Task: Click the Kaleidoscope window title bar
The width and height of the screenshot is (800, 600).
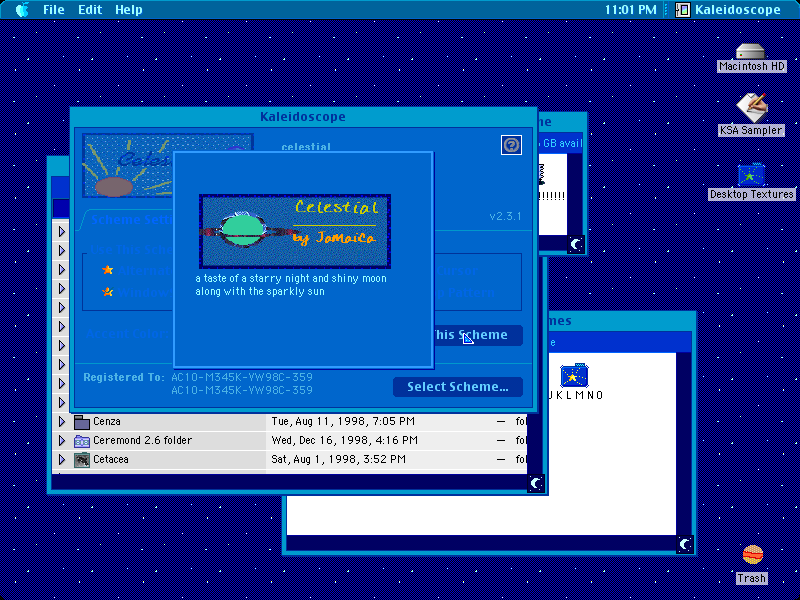Action: [x=303, y=117]
